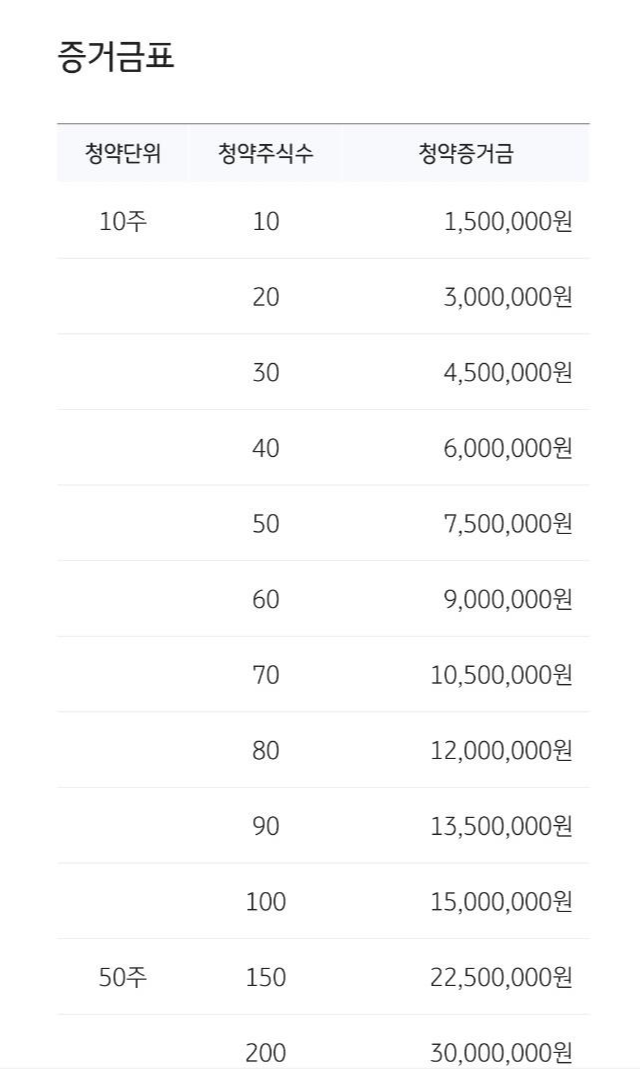Select the 청약주식수 column header

pos(265,153)
